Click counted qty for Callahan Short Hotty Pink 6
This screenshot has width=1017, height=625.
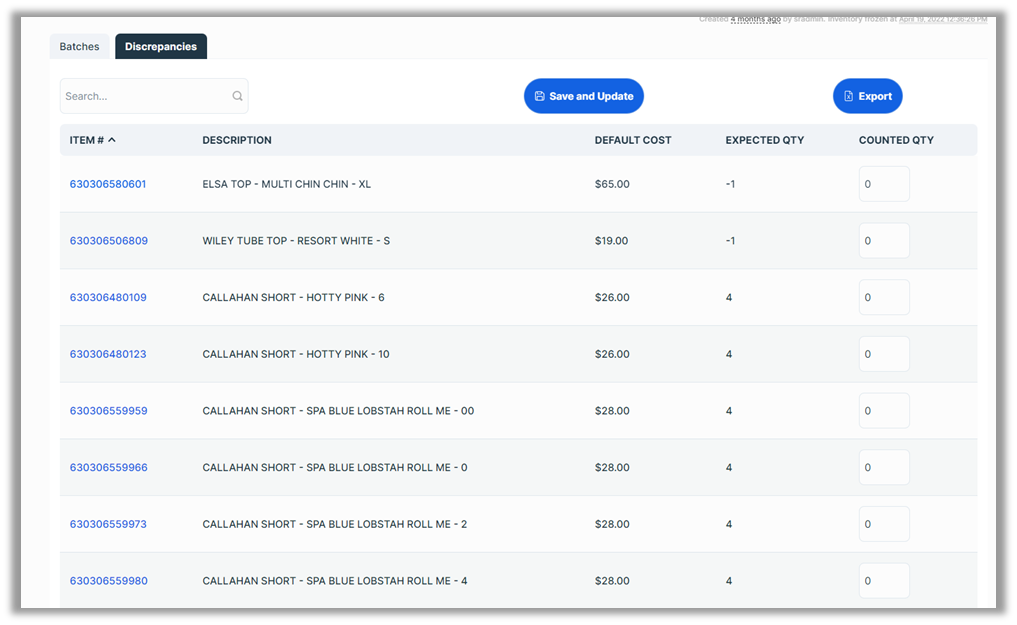coord(883,298)
